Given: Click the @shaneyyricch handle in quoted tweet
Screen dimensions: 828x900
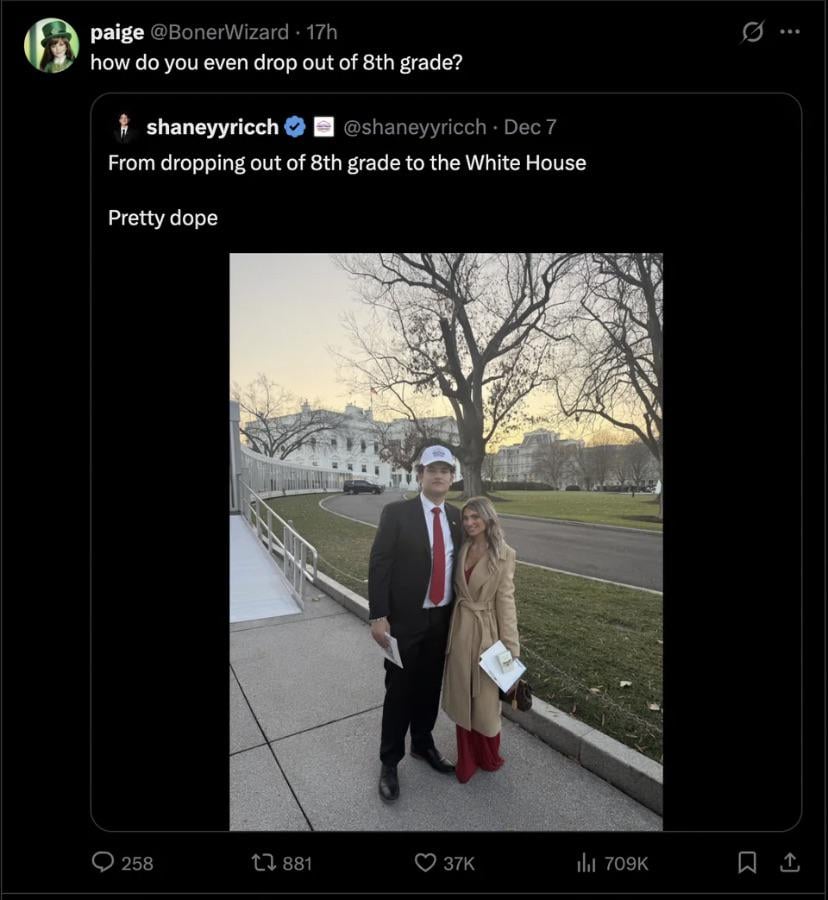Looking at the screenshot, I should 415,127.
